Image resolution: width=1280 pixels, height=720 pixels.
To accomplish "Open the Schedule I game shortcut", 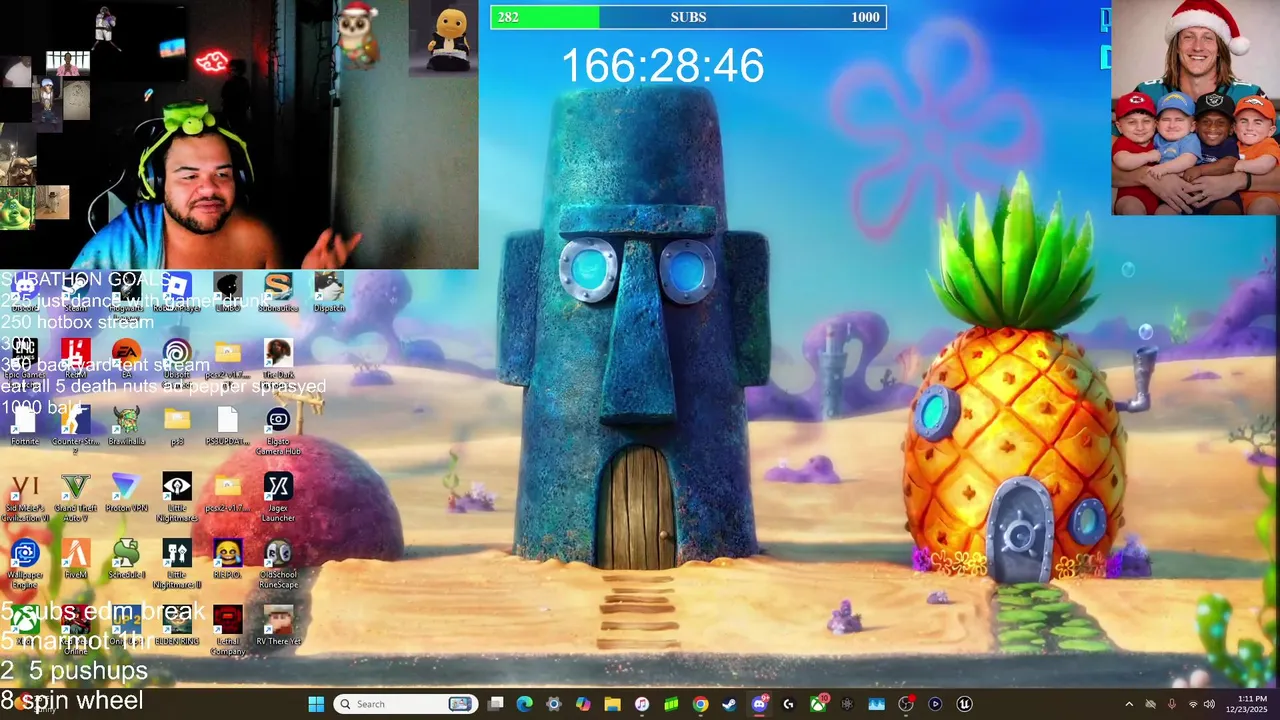I will (x=126, y=559).
